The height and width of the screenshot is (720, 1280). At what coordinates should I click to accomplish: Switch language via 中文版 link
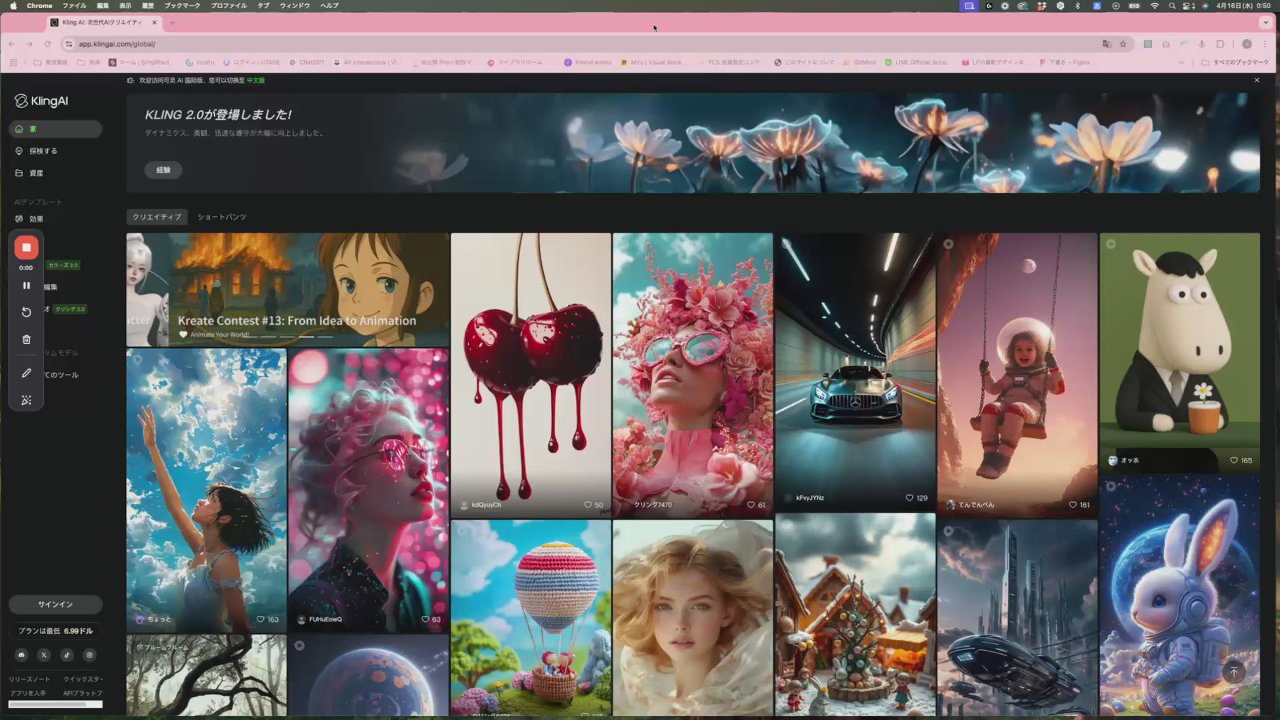(x=256, y=80)
